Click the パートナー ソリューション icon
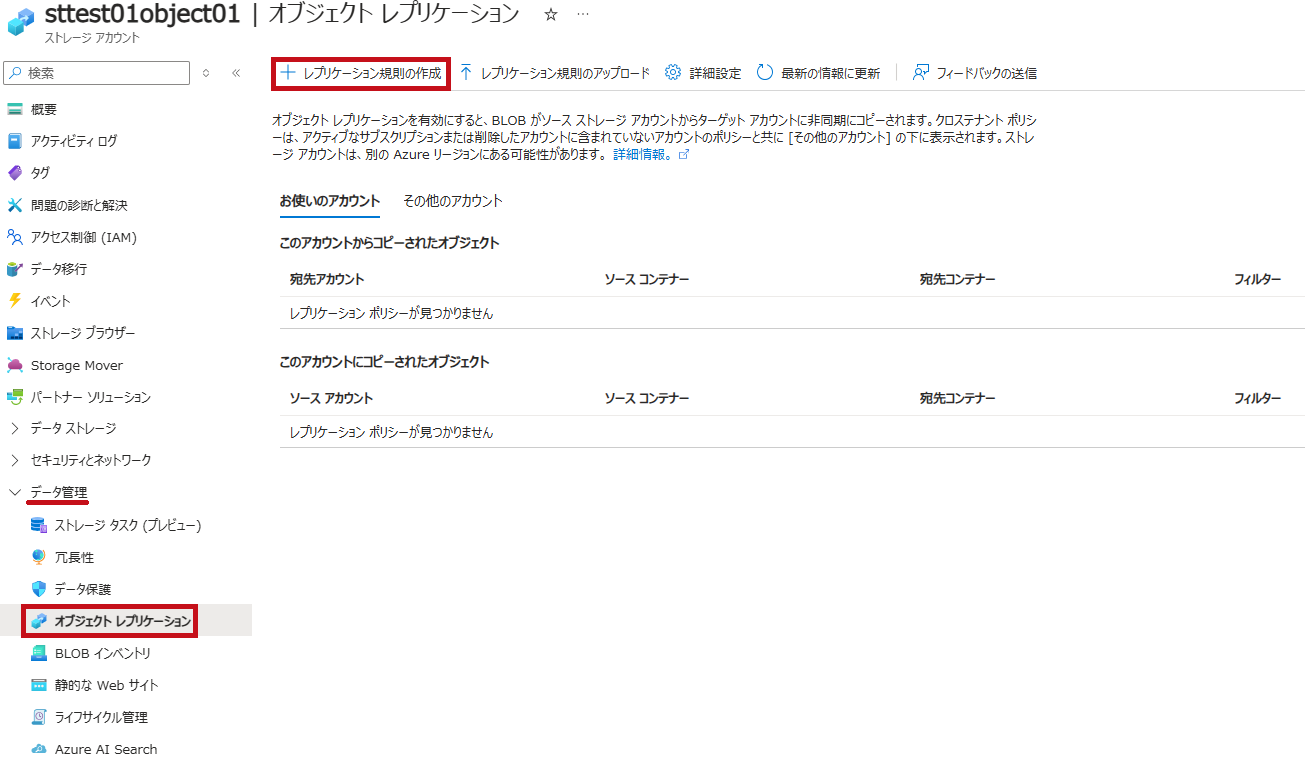This screenshot has height=763, width=1305. point(14,397)
